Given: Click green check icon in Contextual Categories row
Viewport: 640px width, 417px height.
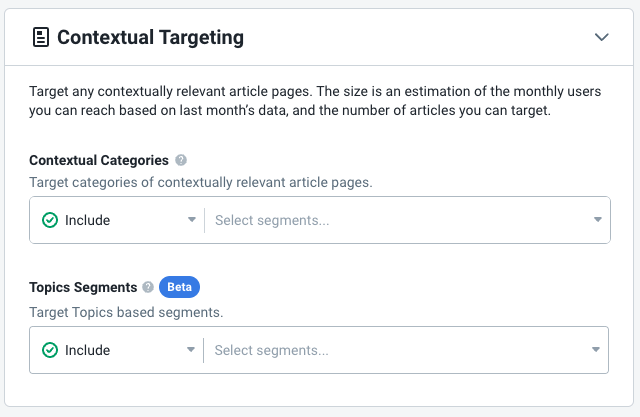Looking at the screenshot, I should [50, 220].
